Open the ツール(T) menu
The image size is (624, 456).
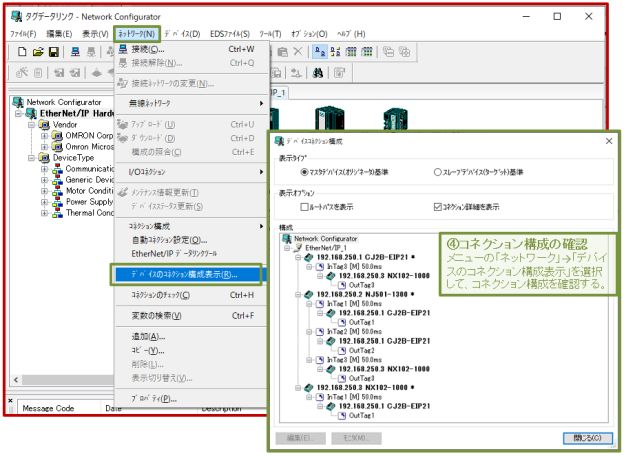coord(270,34)
